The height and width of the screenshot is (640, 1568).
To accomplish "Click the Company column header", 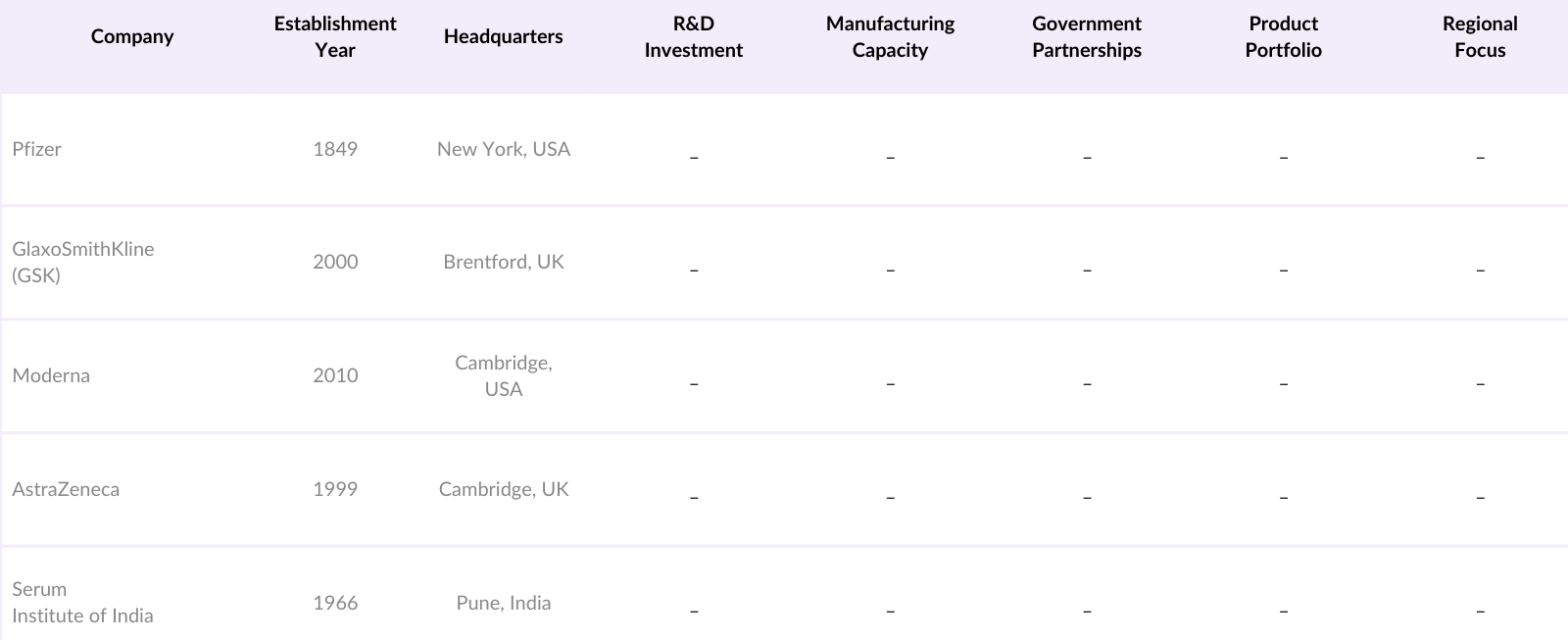I will point(132,37).
